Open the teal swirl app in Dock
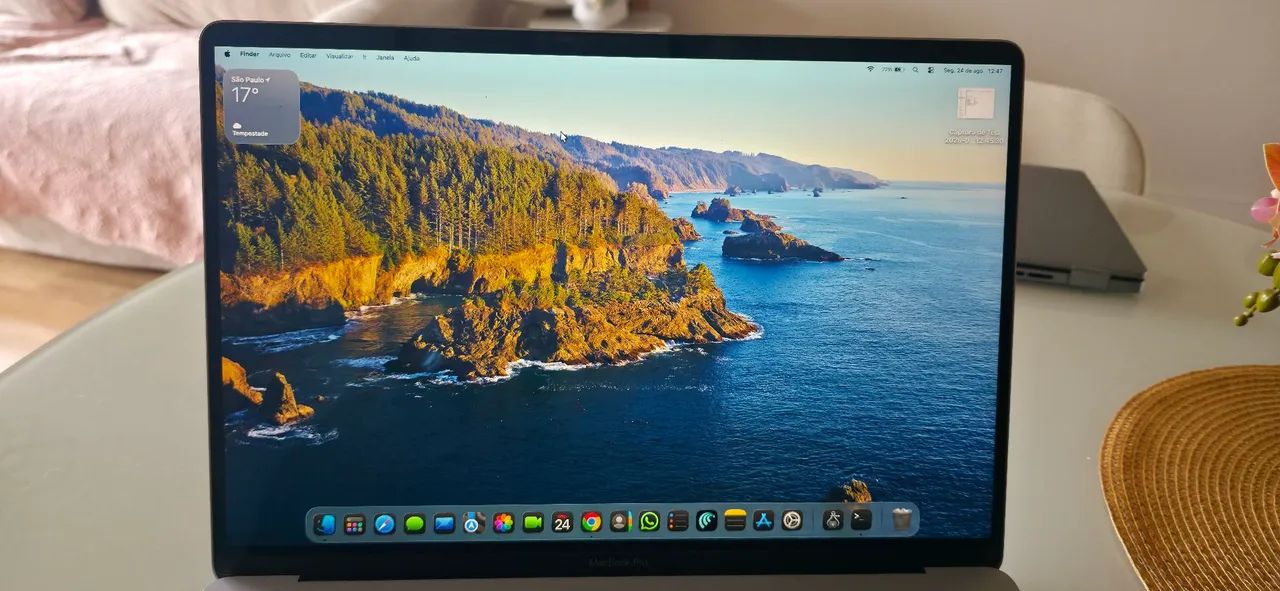 click(707, 520)
